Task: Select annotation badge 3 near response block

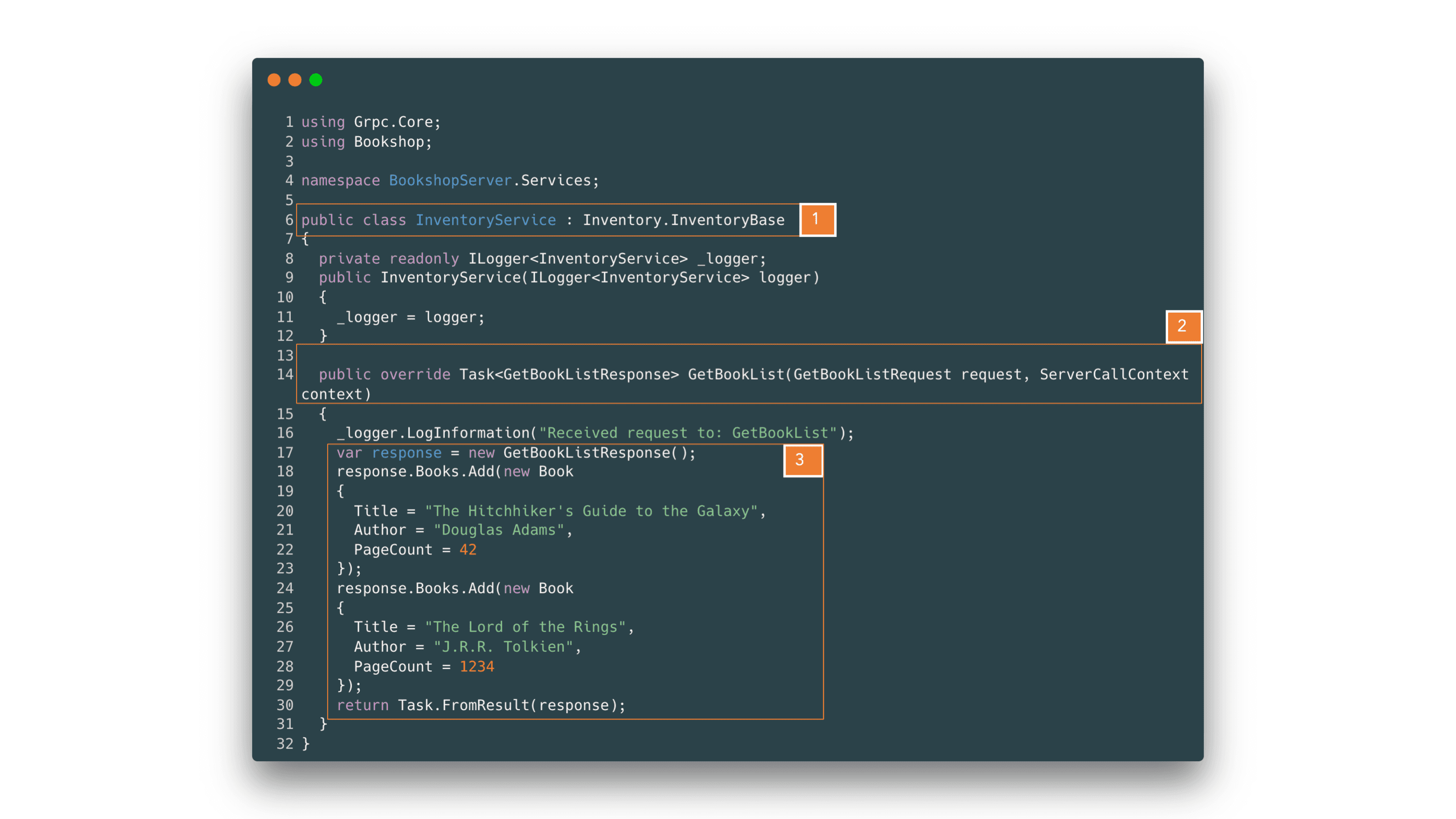Action: 802,461
